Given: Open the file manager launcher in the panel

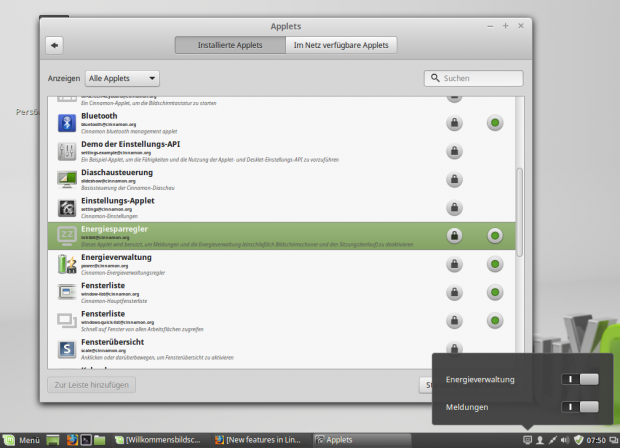Looking at the screenshot, I should pyautogui.click(x=100, y=440).
